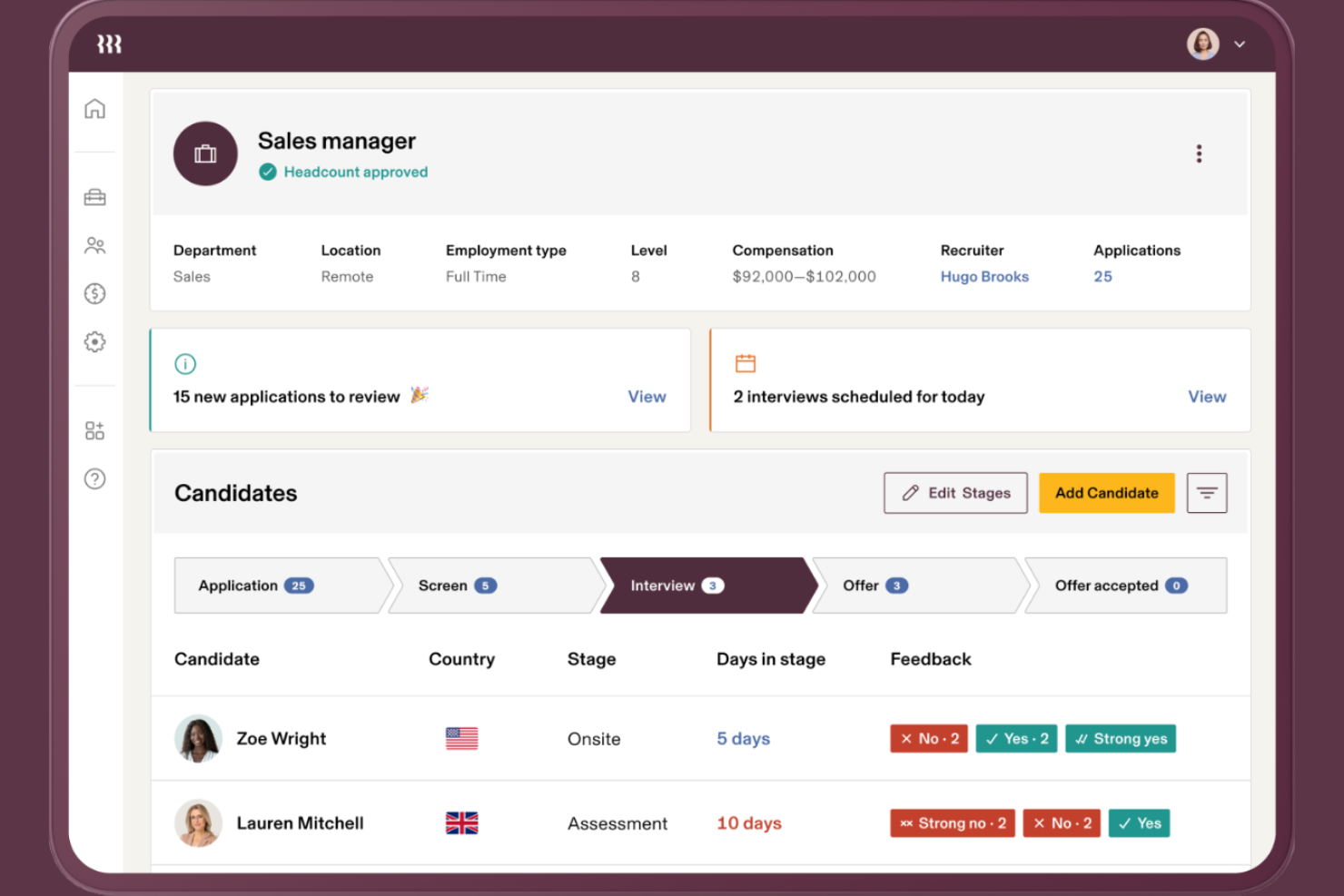
Task: Select the Screen stage tab
Action: tap(495, 586)
